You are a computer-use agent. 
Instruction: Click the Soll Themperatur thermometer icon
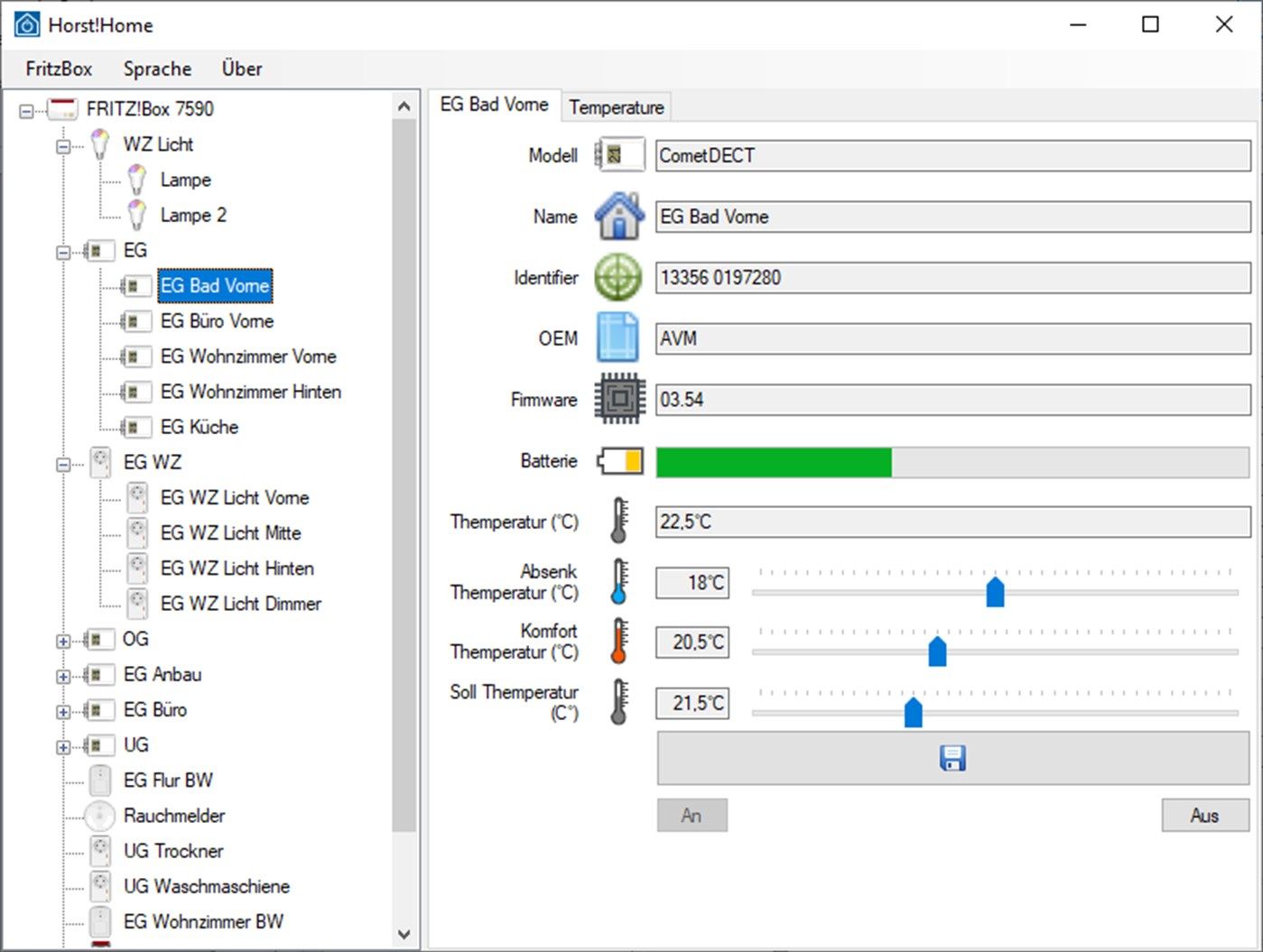tap(618, 702)
